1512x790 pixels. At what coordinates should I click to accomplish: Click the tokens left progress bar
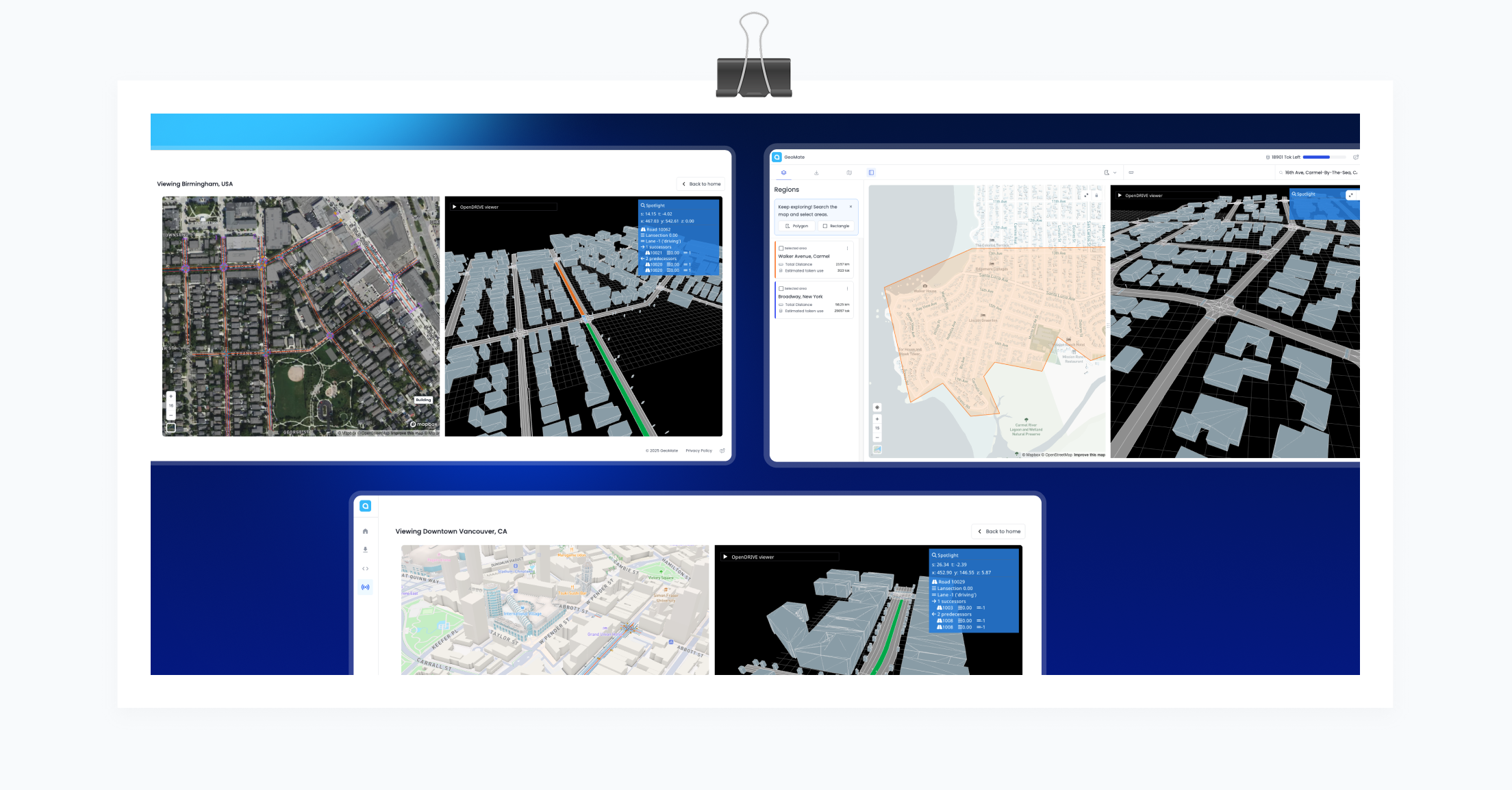click(1323, 157)
